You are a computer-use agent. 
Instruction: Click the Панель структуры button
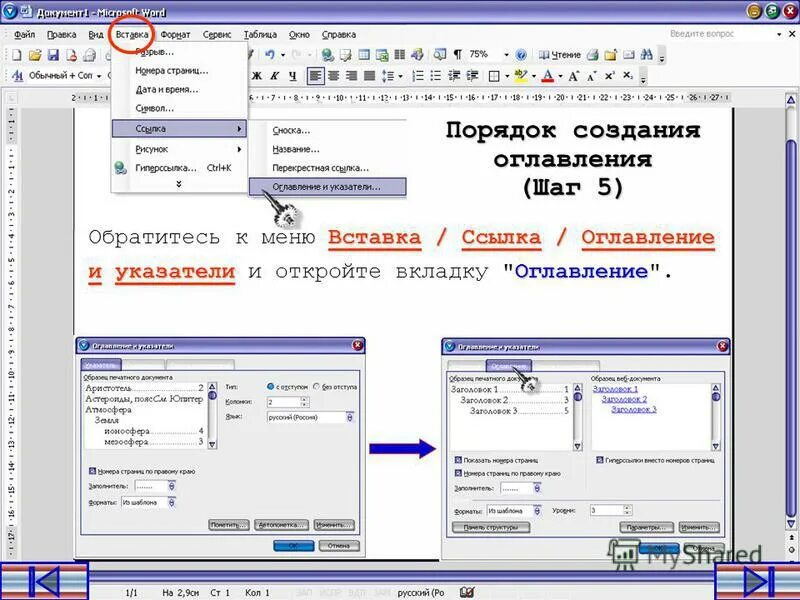coord(490,528)
